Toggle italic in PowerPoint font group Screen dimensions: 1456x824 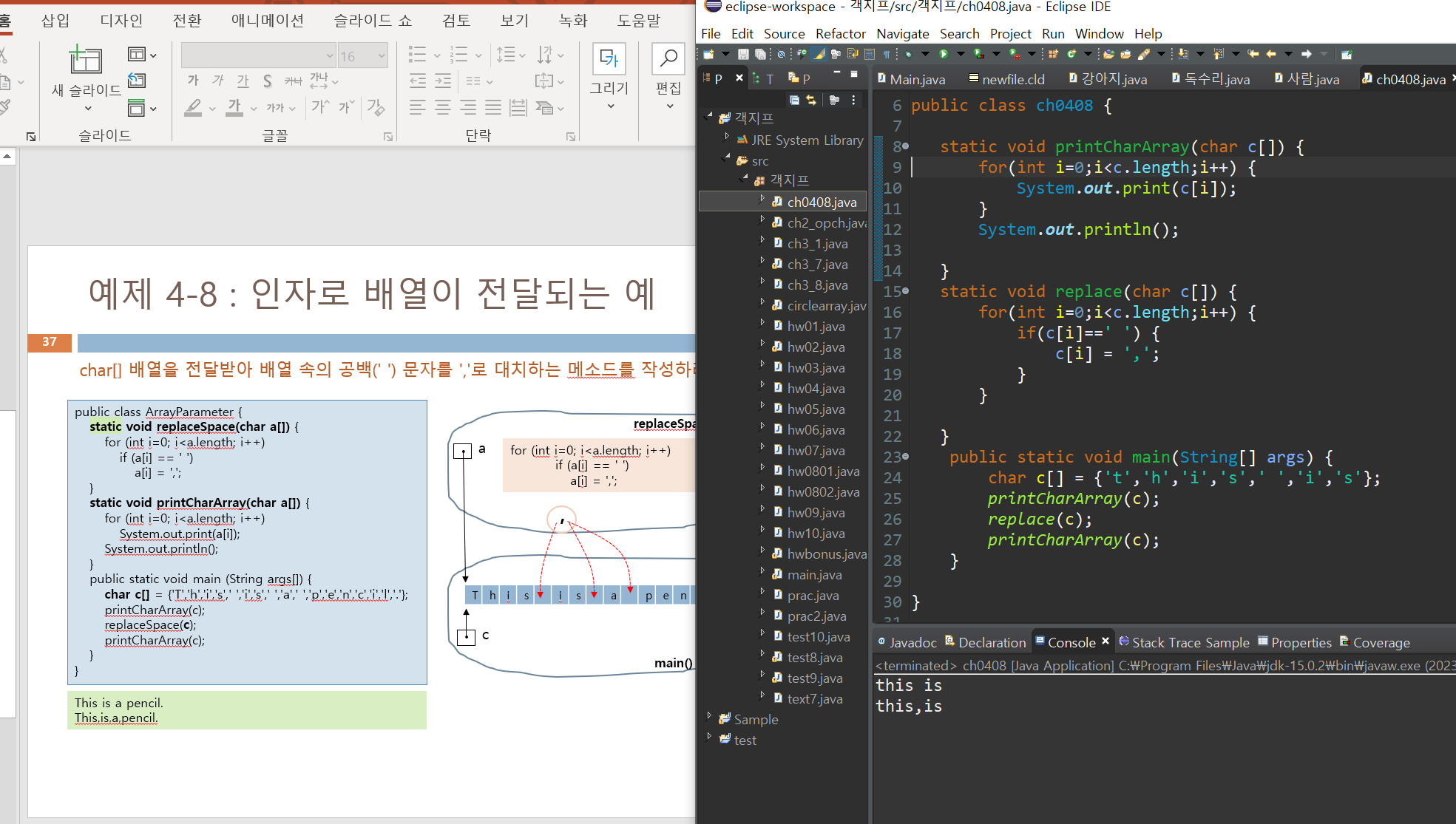click(217, 81)
